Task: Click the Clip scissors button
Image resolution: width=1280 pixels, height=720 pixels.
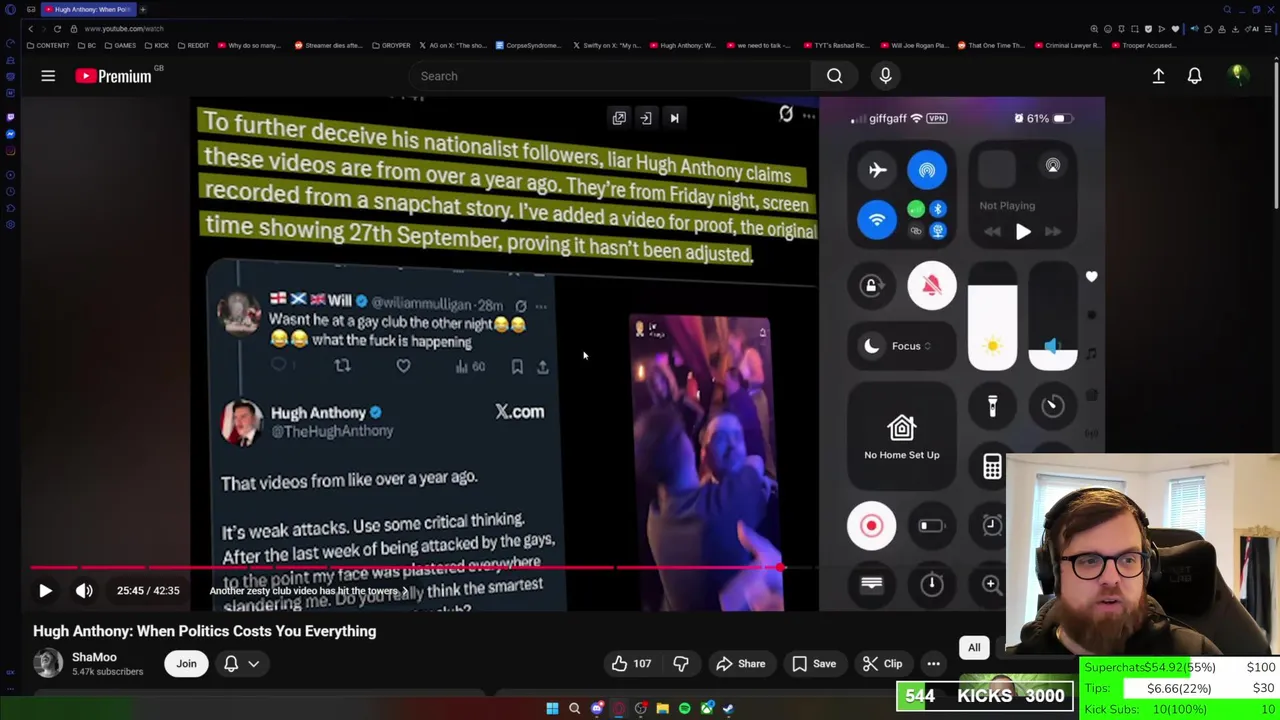Action: [882, 664]
